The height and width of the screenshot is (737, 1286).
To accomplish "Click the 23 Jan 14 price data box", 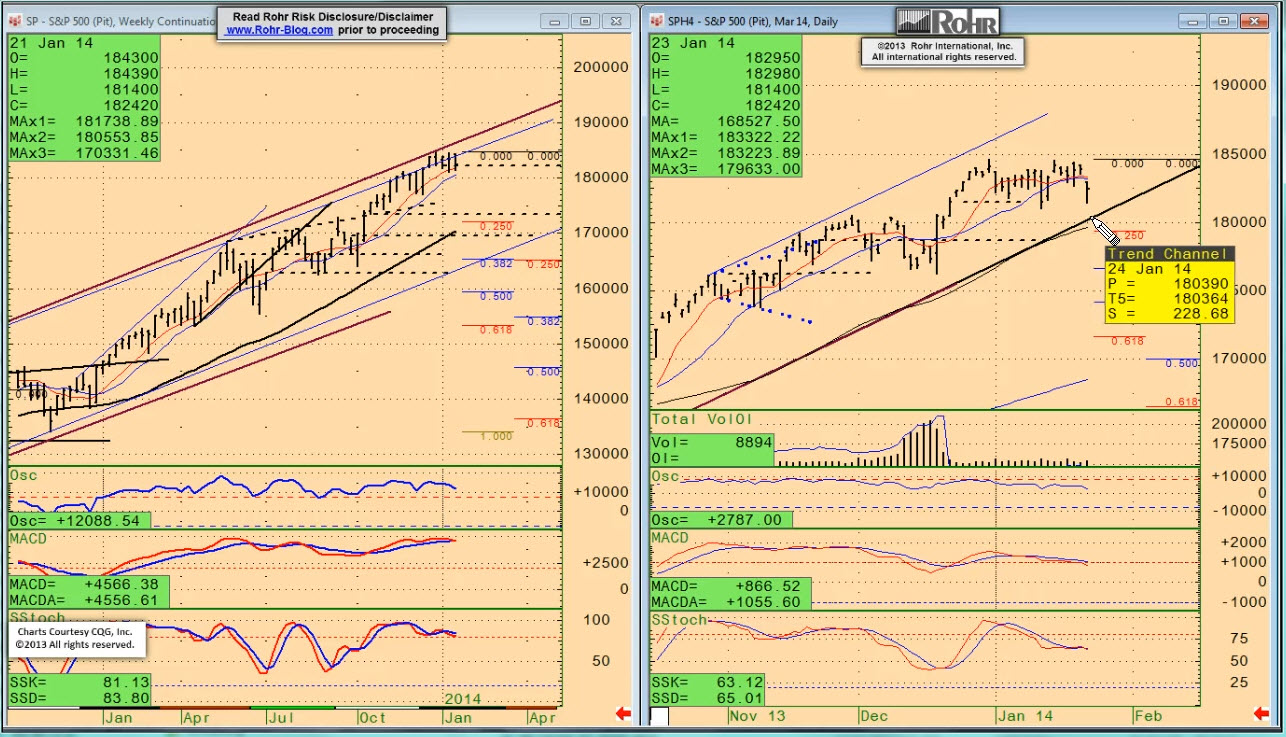I will (726, 106).
